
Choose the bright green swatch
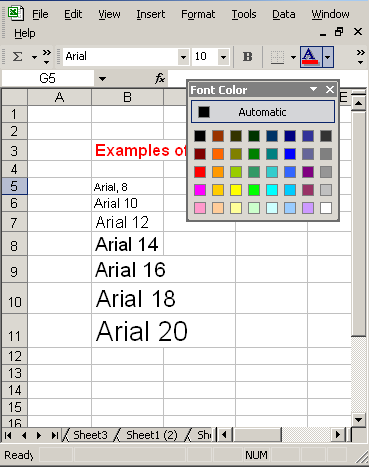(254, 190)
